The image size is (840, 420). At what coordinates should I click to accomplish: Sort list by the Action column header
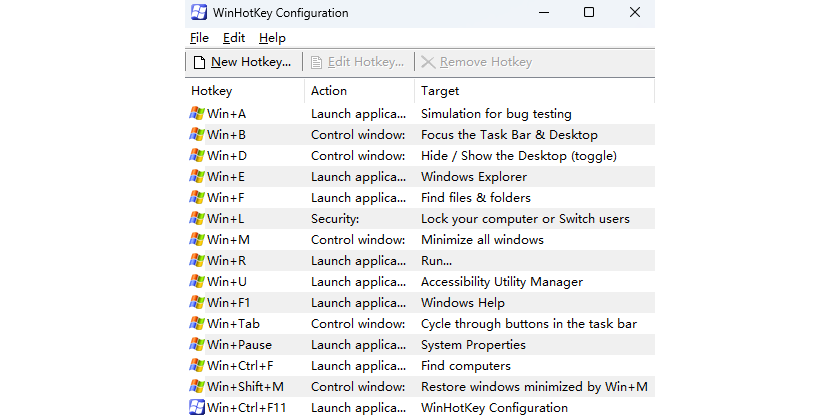[359, 91]
